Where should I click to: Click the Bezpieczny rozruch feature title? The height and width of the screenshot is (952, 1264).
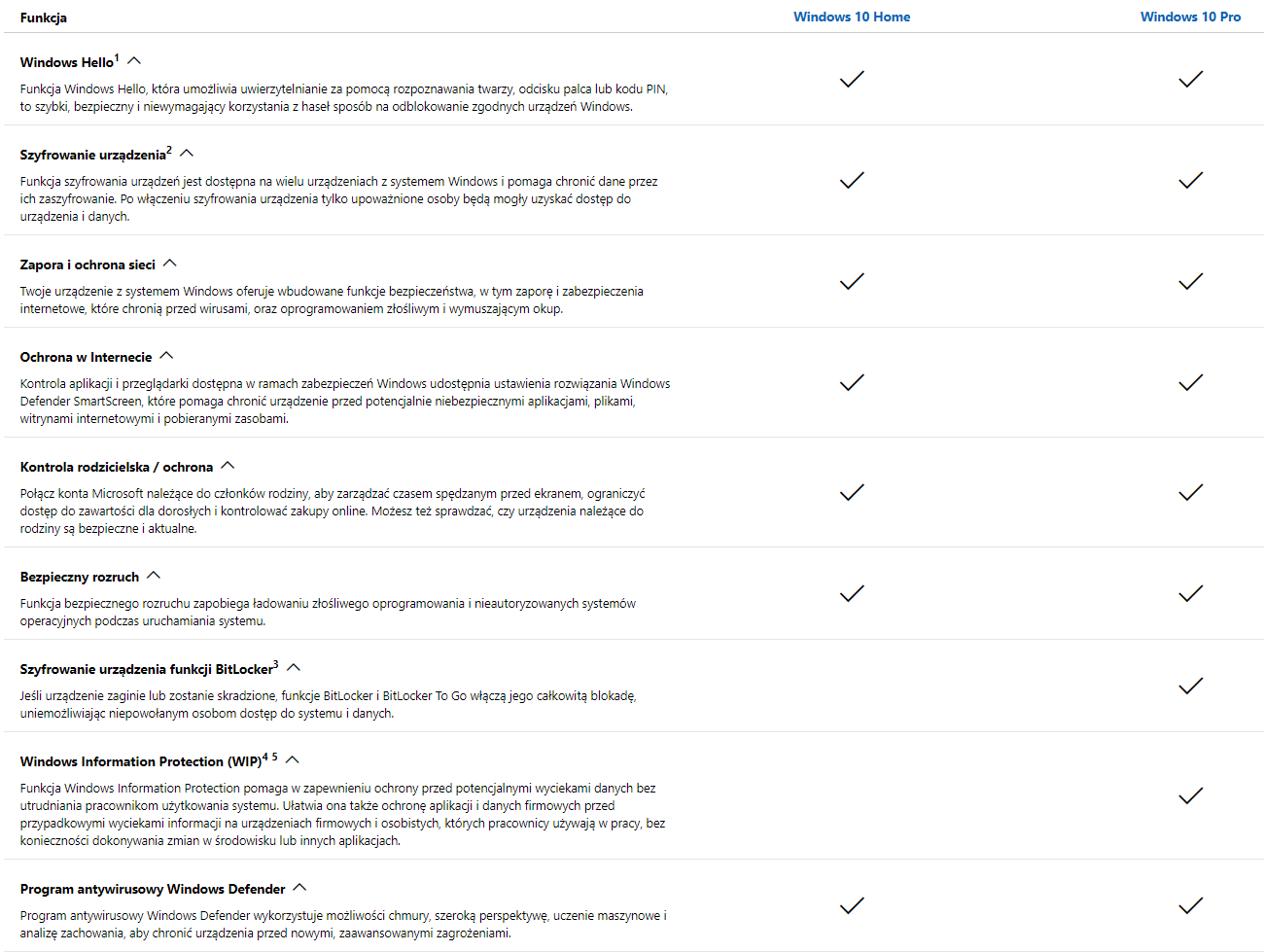coord(80,577)
